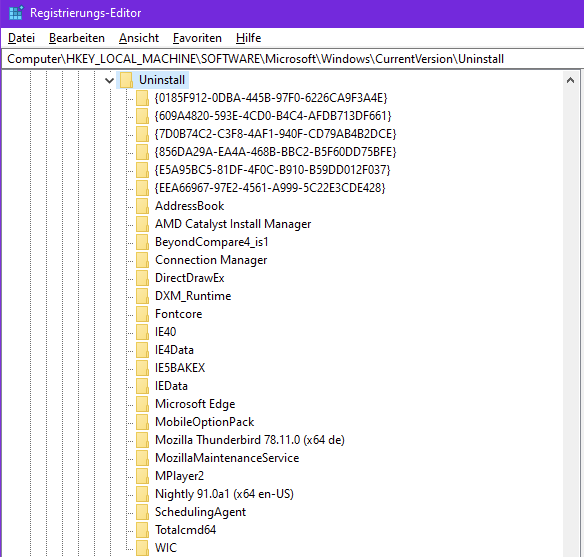Select the Fontcore key

click(178, 314)
